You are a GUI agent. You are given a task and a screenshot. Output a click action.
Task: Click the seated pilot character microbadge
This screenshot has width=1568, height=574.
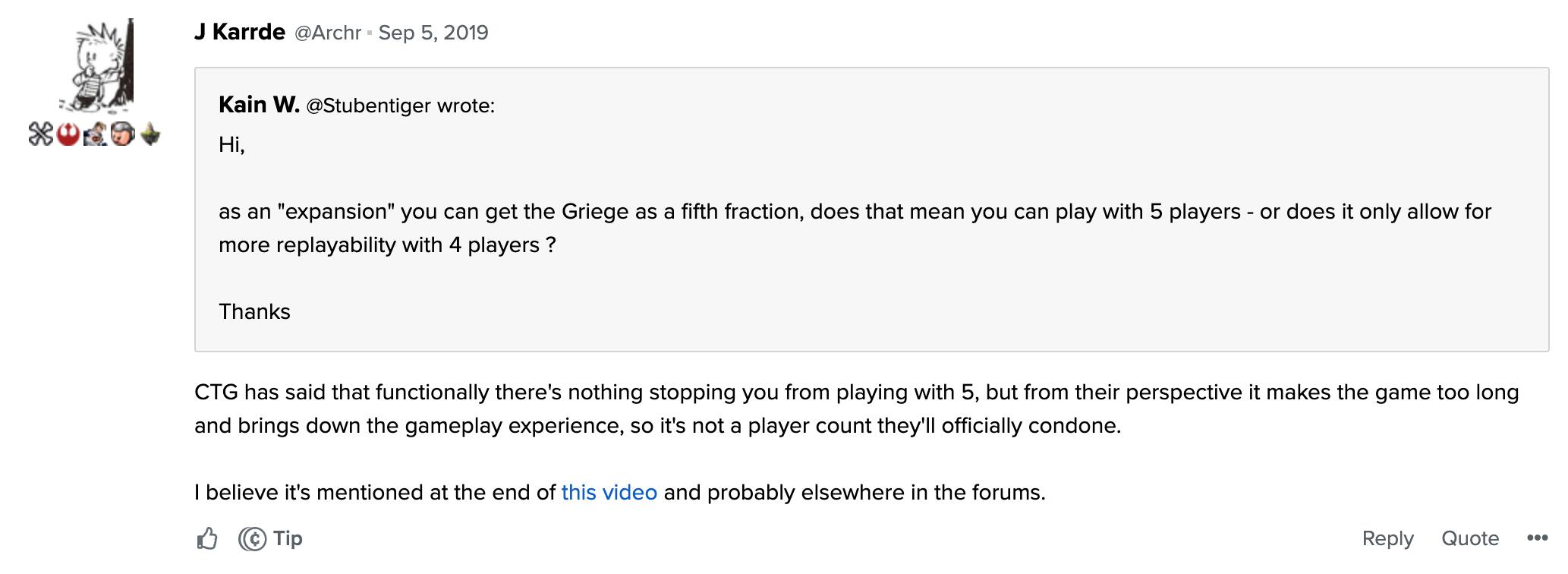(x=96, y=134)
